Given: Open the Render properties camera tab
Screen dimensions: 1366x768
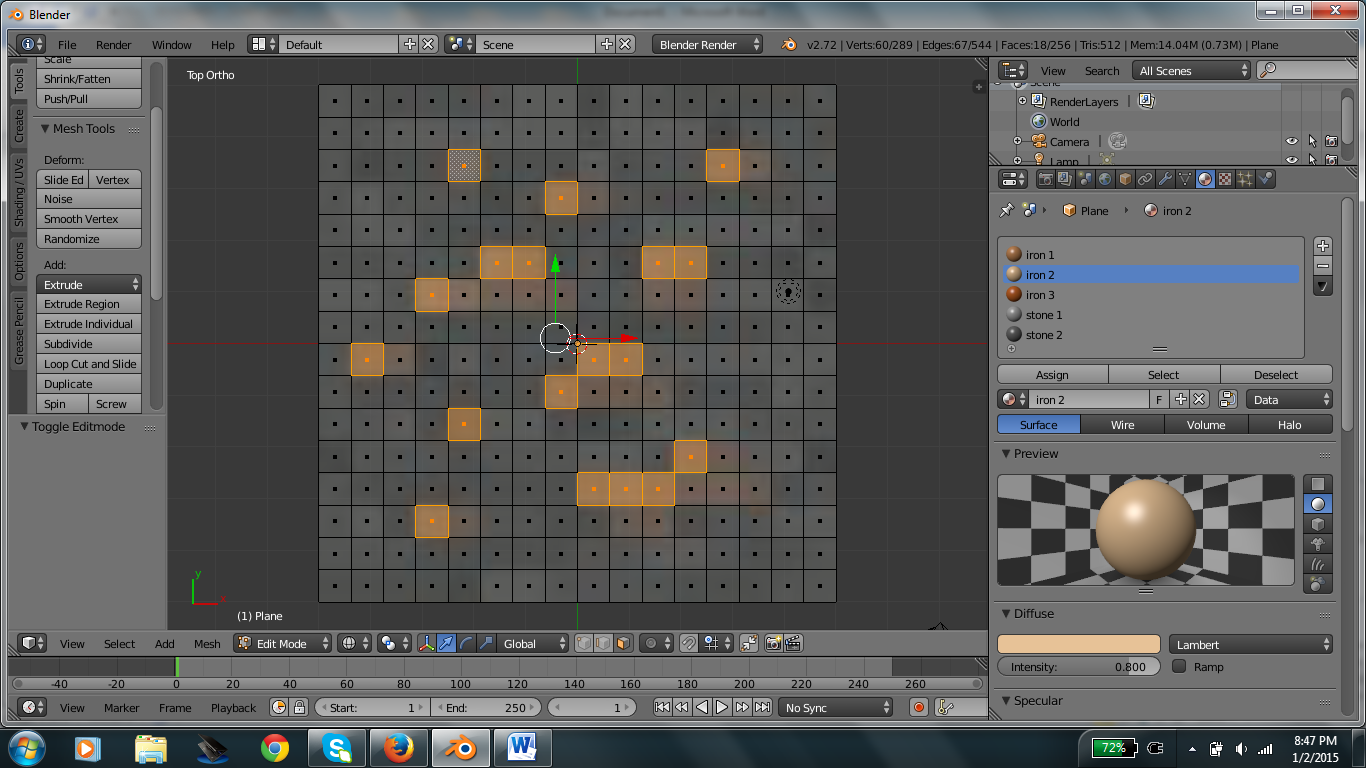Looking at the screenshot, I should click(1046, 179).
